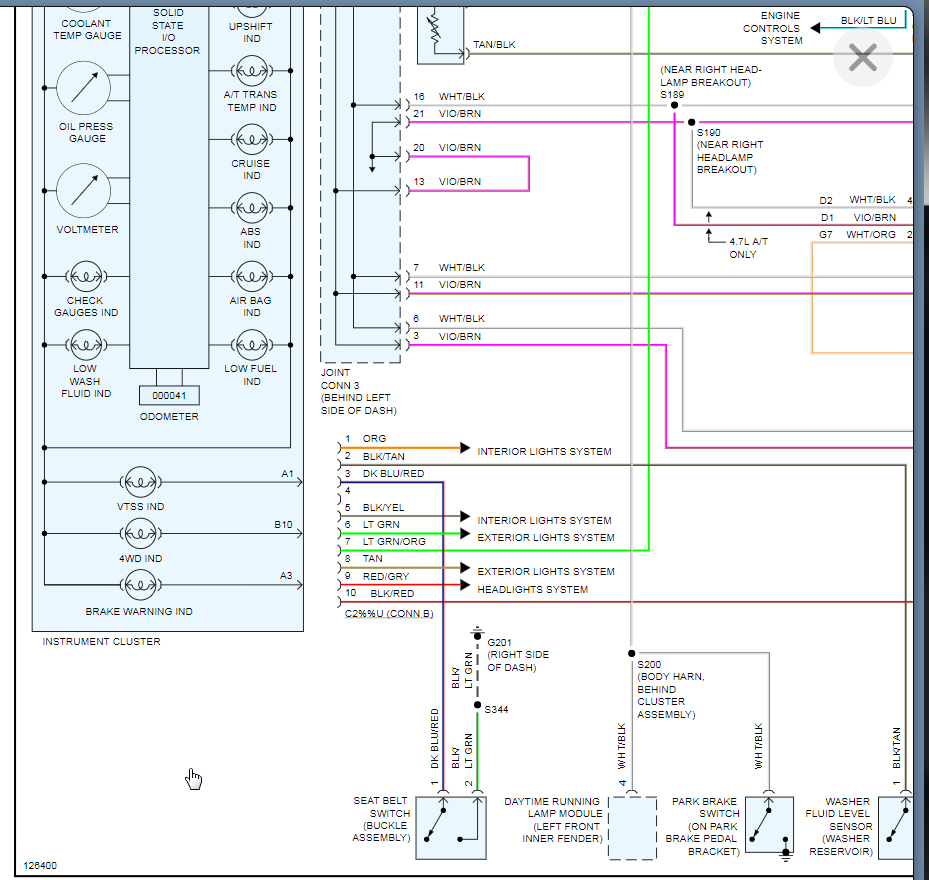Click the low fuel indicator lamp

(251, 345)
